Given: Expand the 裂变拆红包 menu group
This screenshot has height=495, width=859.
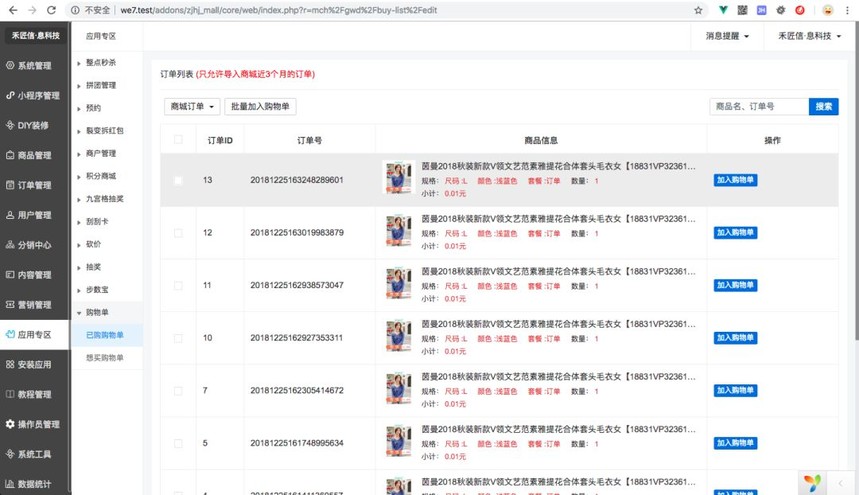Looking at the screenshot, I should [107, 131].
